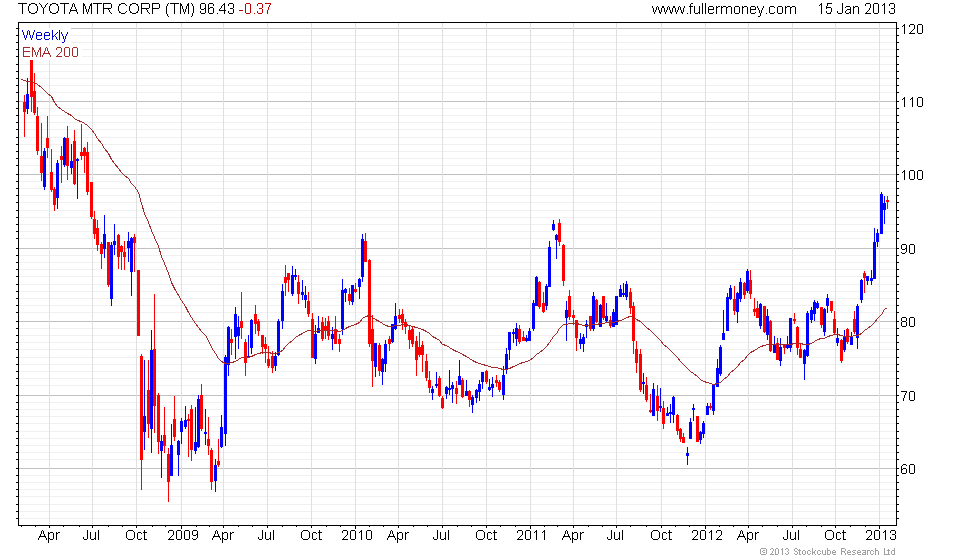Viewport: 980px width, 560px height.
Task: Click the Oct label just before 2011
Action: [x=486, y=536]
